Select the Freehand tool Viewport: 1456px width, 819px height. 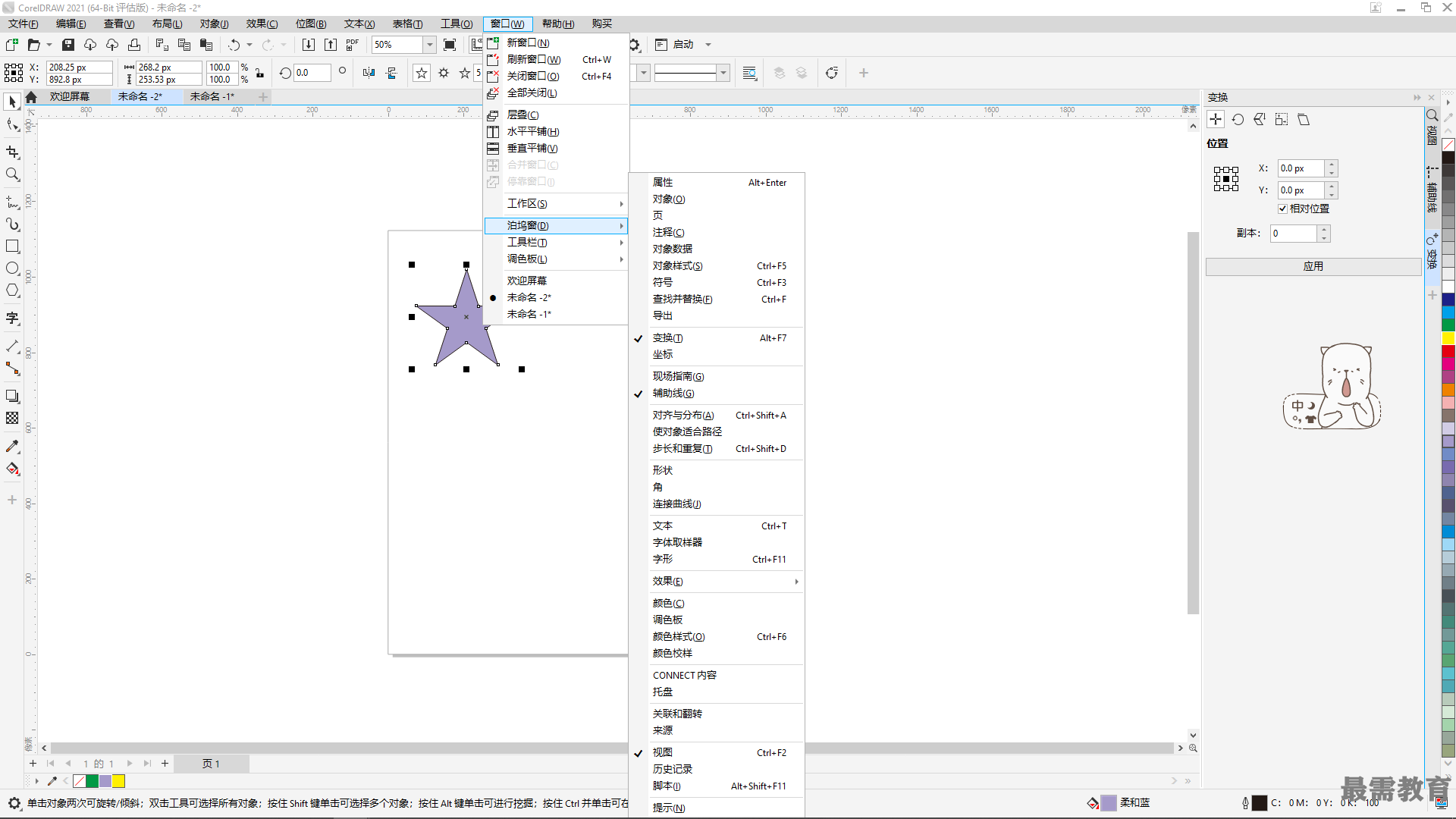(x=12, y=202)
